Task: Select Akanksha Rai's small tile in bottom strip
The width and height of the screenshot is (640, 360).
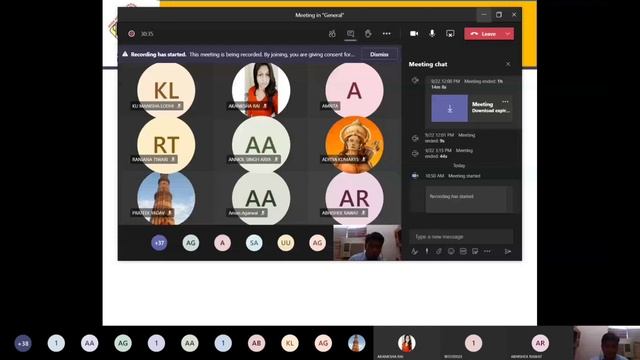Action: tap(407, 343)
